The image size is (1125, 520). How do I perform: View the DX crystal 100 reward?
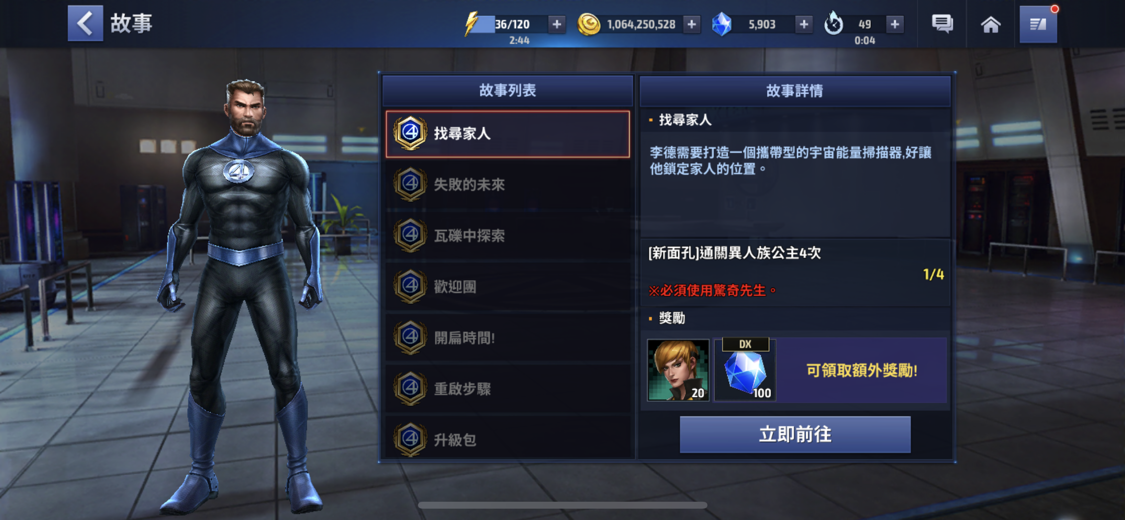click(745, 370)
